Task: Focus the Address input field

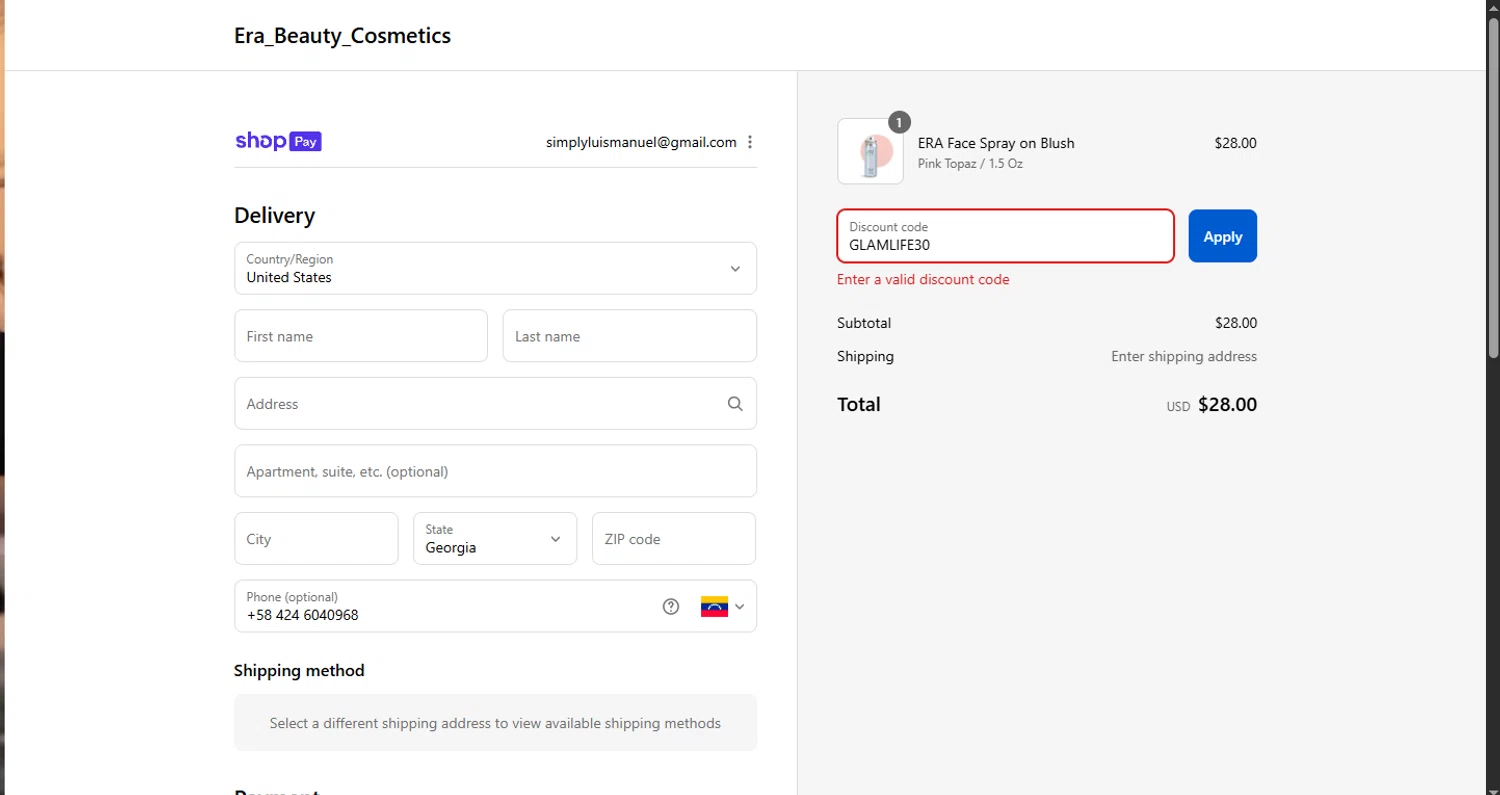Action: pos(495,404)
